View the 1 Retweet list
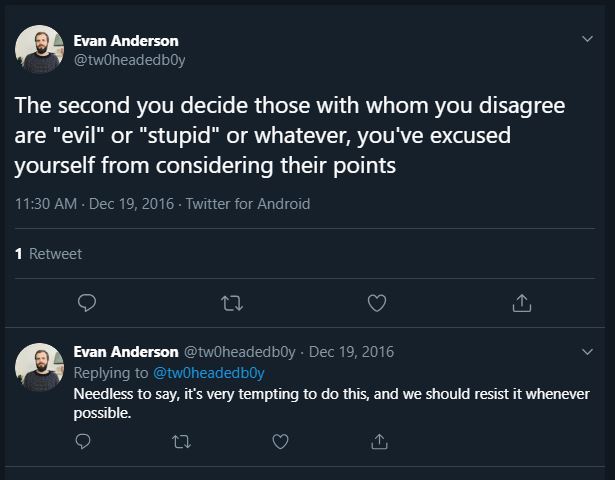 coord(49,254)
